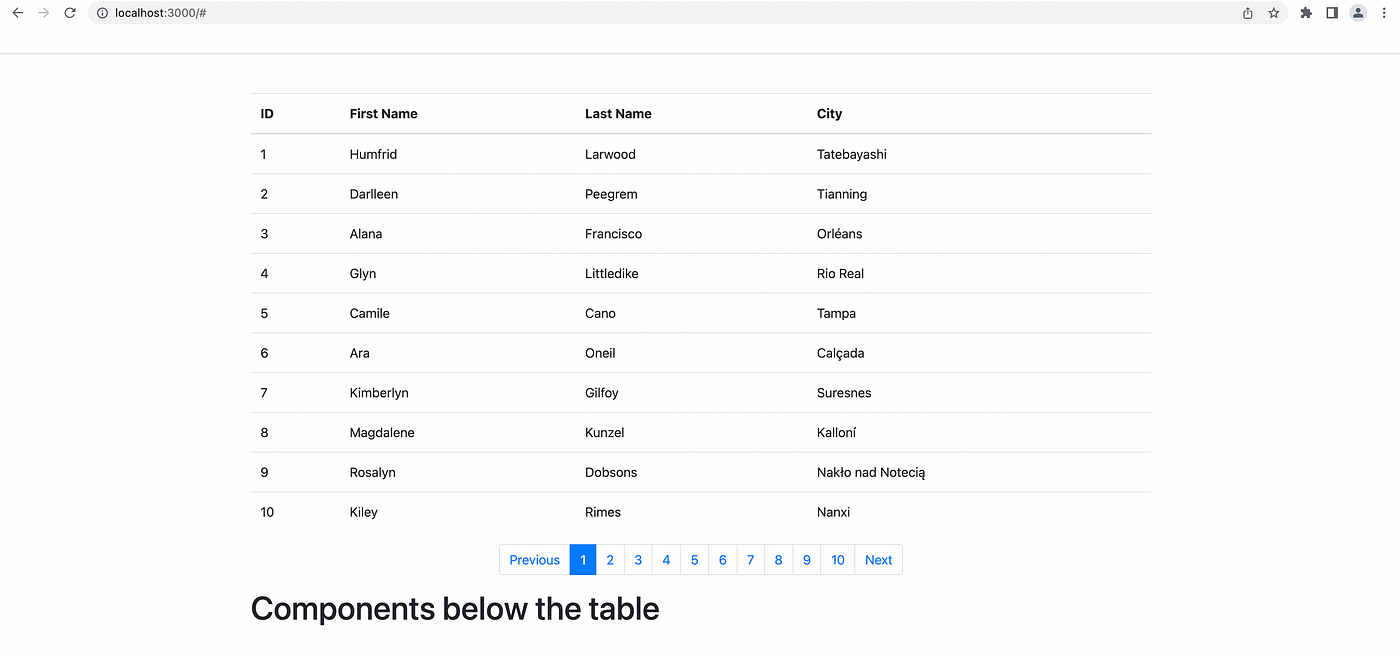Go to the Previous page
The height and width of the screenshot is (656, 1400).
[x=535, y=560]
